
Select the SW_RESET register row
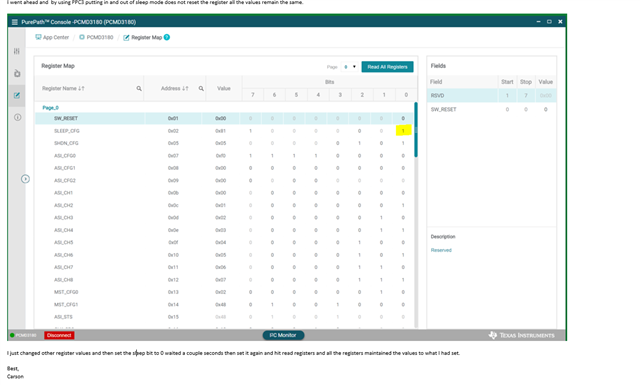[x=224, y=118]
